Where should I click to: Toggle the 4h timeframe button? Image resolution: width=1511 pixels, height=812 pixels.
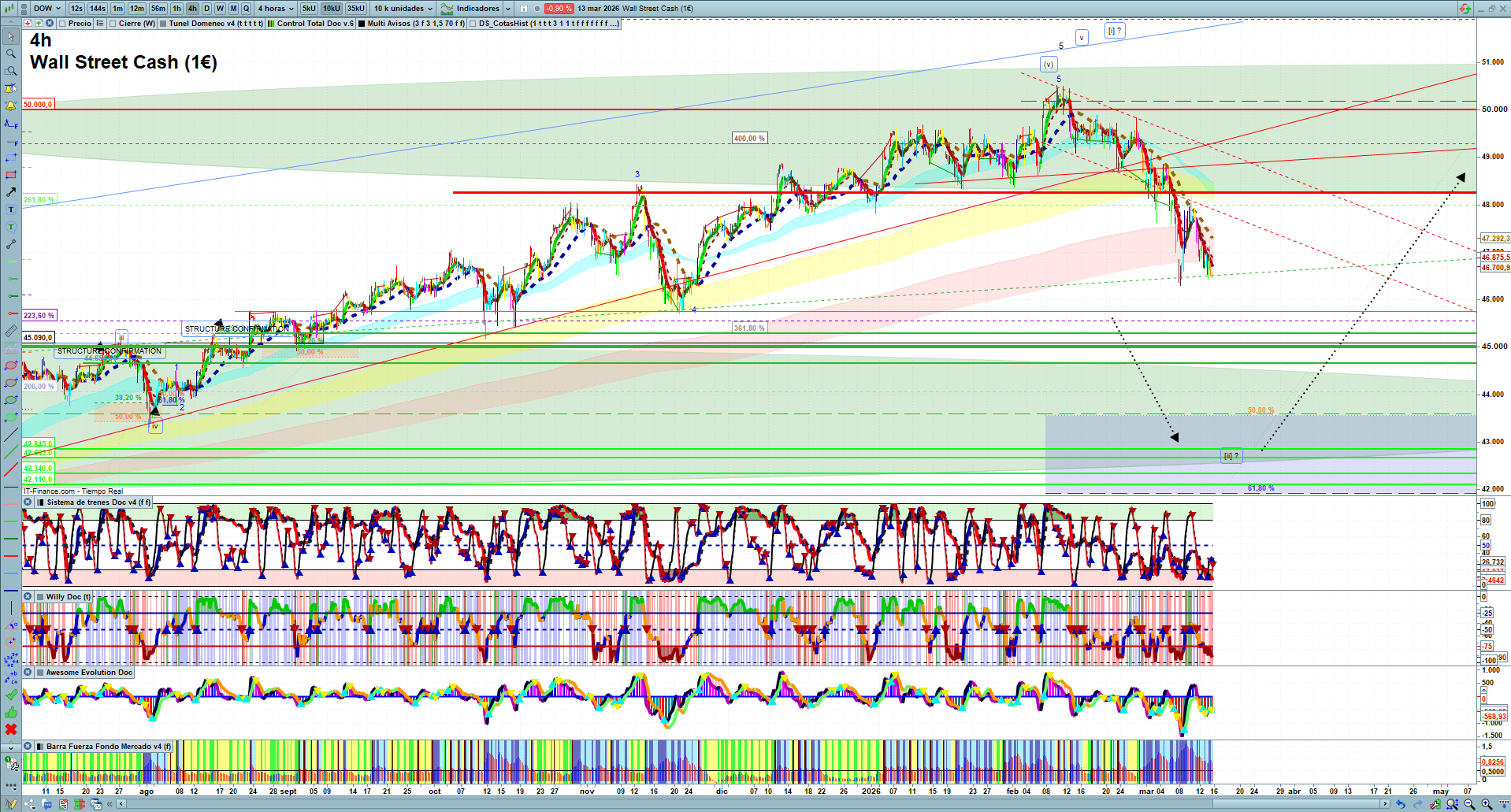click(192, 9)
